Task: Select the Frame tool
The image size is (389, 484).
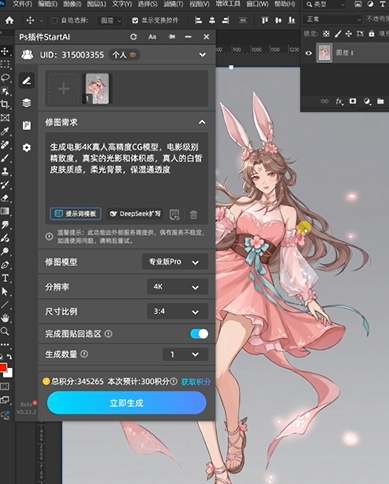Action: click(5, 118)
